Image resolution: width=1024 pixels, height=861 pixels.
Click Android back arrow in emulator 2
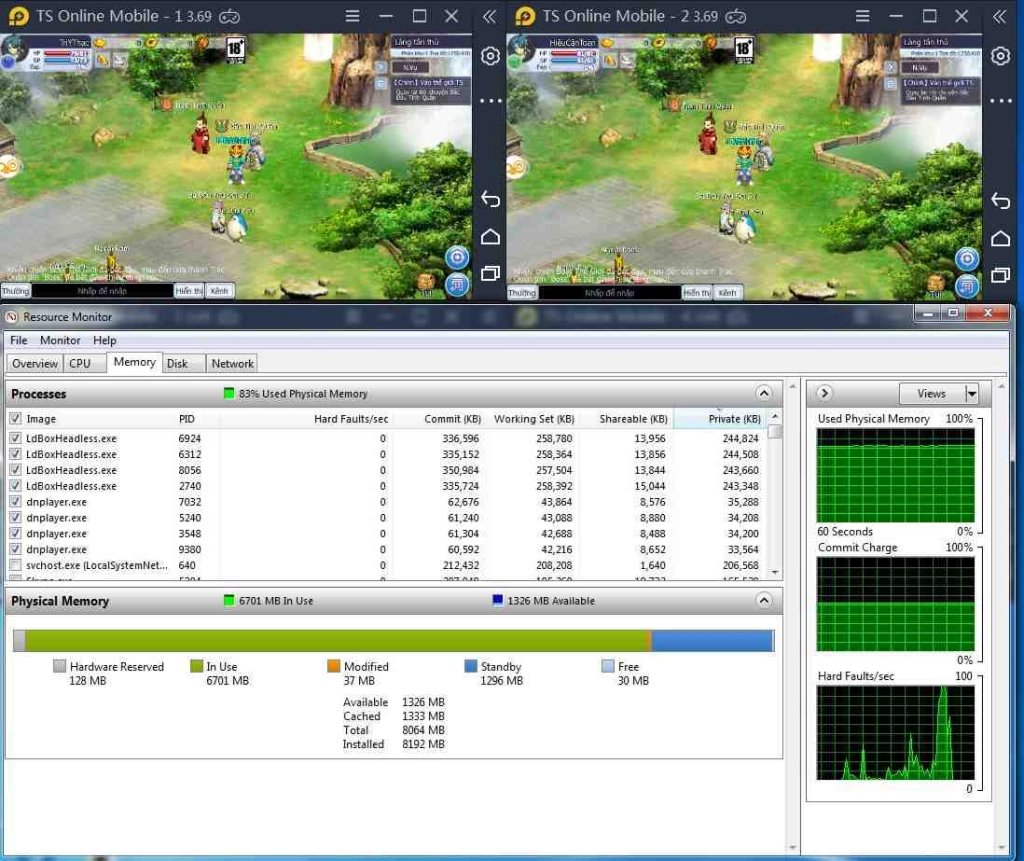(1000, 200)
